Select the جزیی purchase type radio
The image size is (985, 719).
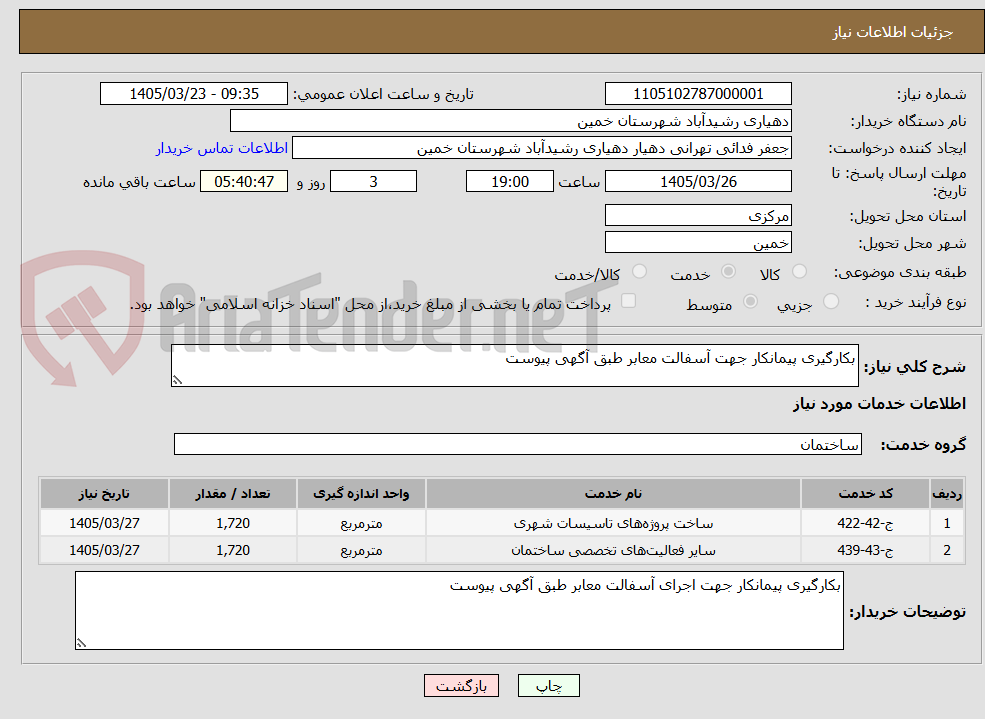(x=830, y=301)
